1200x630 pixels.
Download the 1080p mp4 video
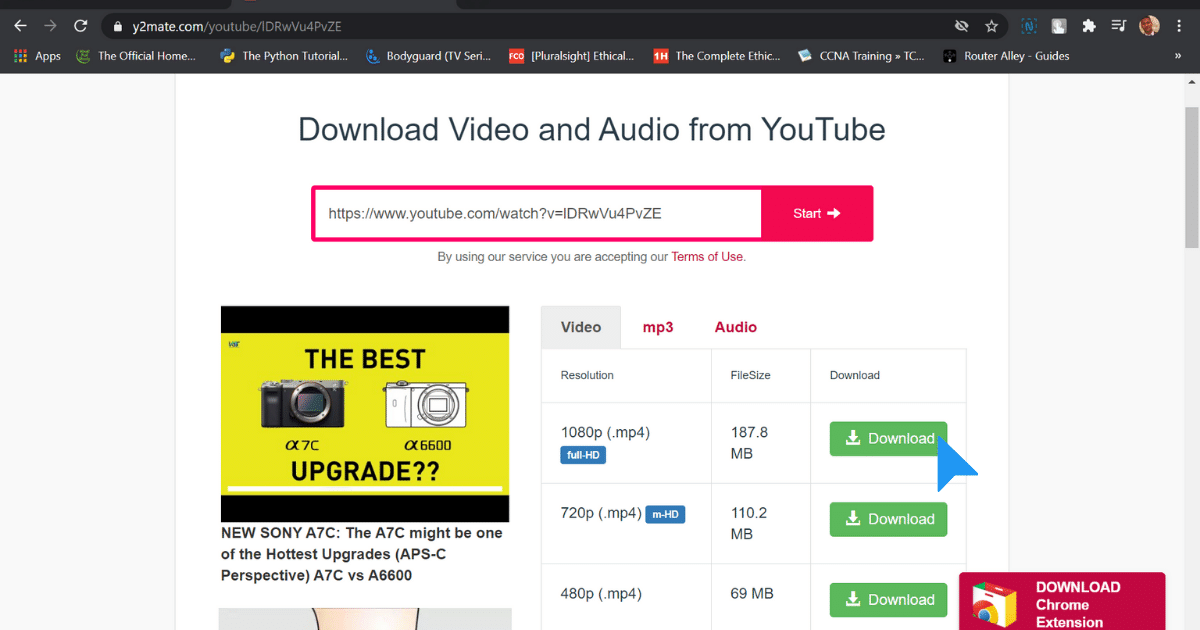point(888,438)
